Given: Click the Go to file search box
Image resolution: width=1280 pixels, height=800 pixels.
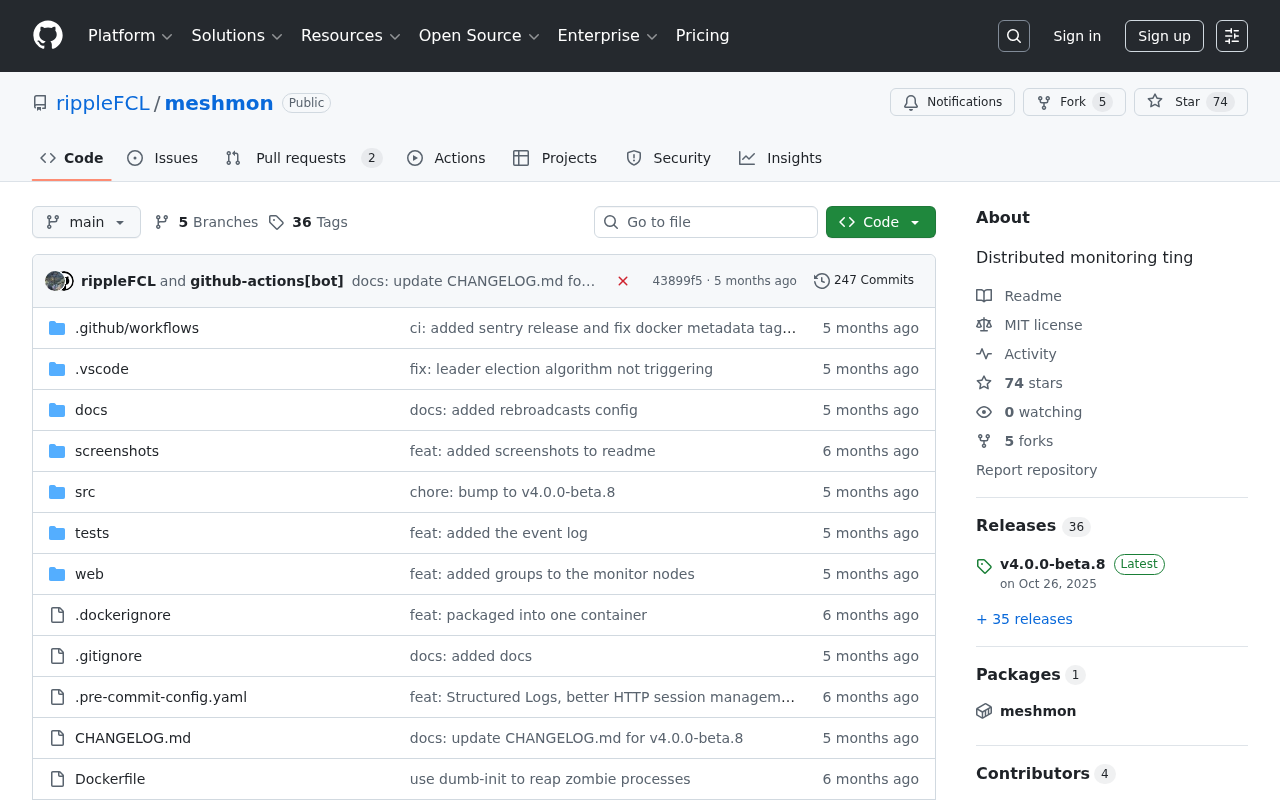Looking at the screenshot, I should click(x=705, y=221).
